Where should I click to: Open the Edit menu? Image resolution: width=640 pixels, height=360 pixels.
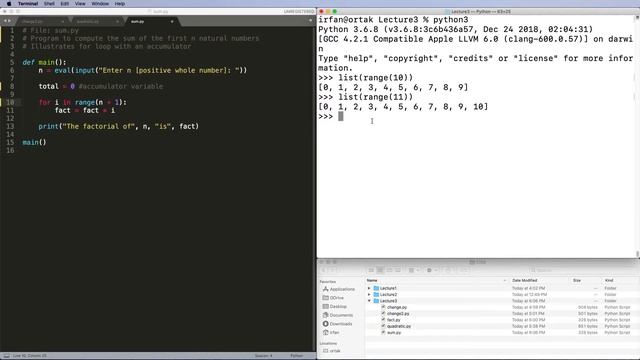click(x=64, y=4)
